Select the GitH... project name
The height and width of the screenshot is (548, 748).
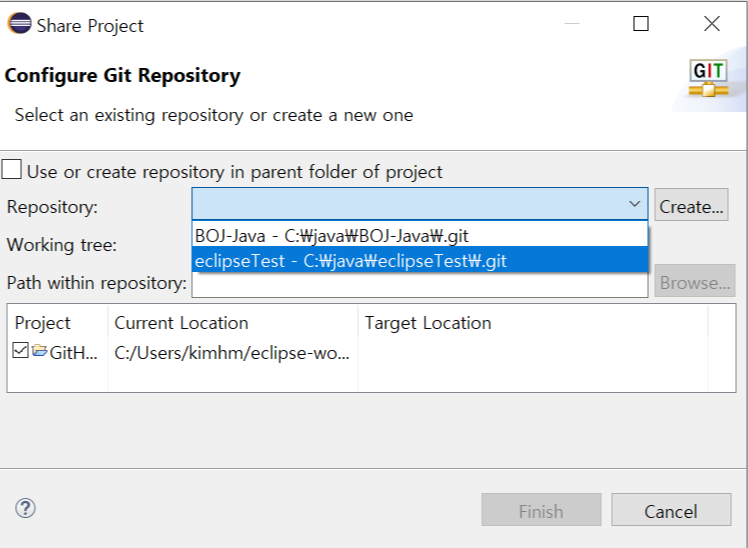click(x=73, y=353)
